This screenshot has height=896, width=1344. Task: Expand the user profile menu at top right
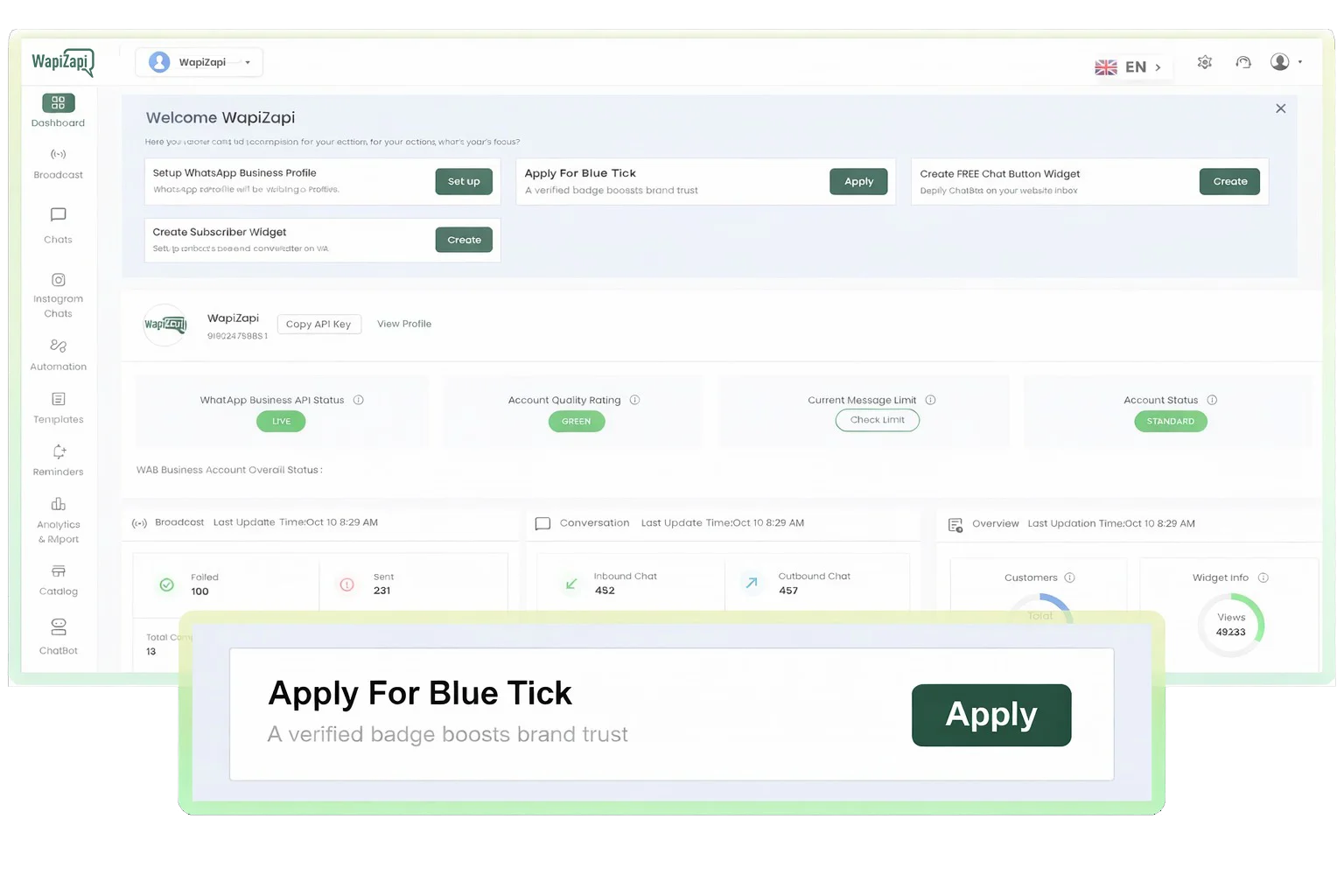(x=1285, y=62)
